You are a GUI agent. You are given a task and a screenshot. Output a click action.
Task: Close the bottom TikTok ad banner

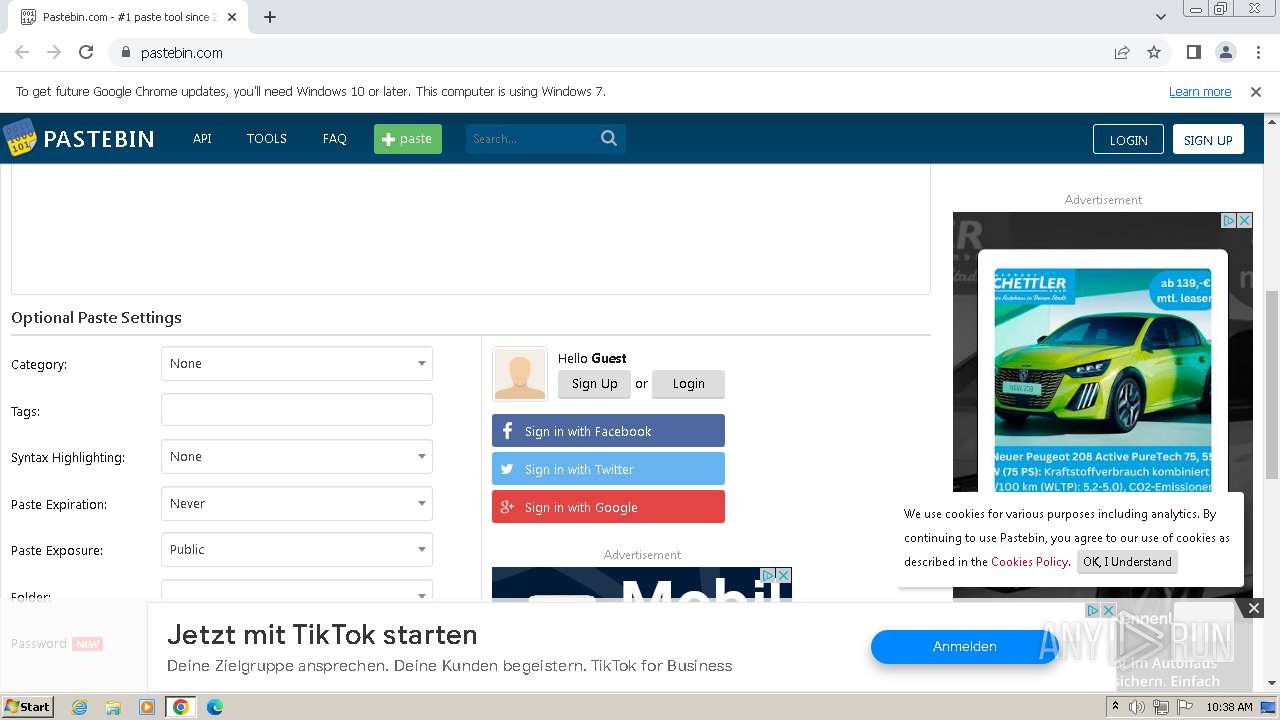click(x=1254, y=607)
